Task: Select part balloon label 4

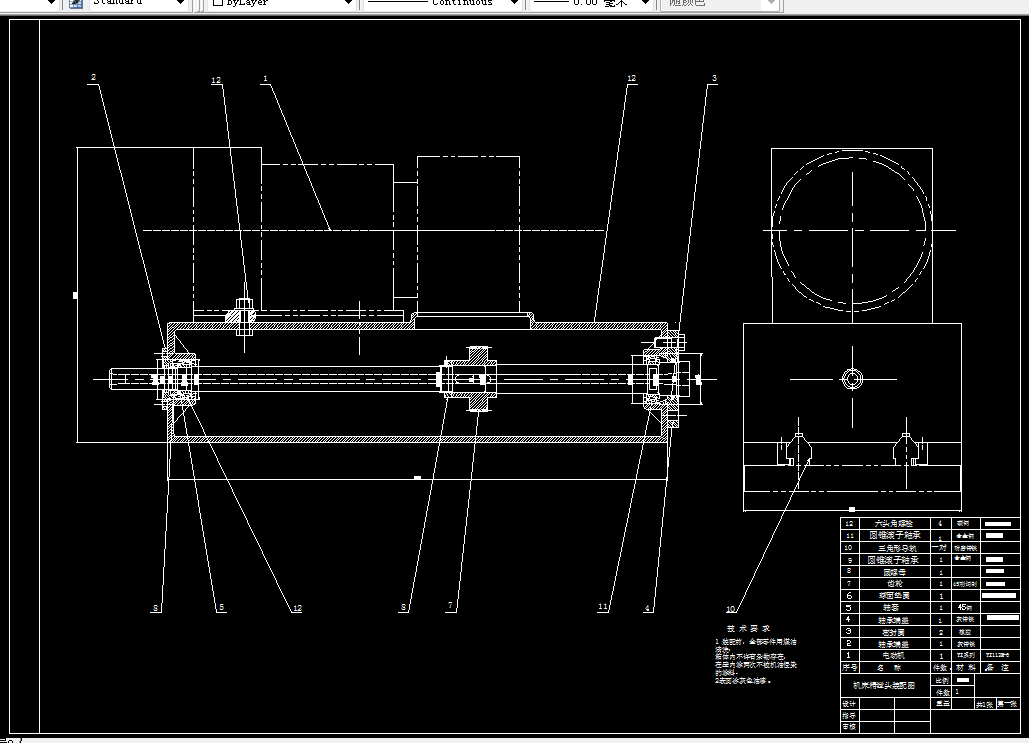Action: tap(647, 608)
